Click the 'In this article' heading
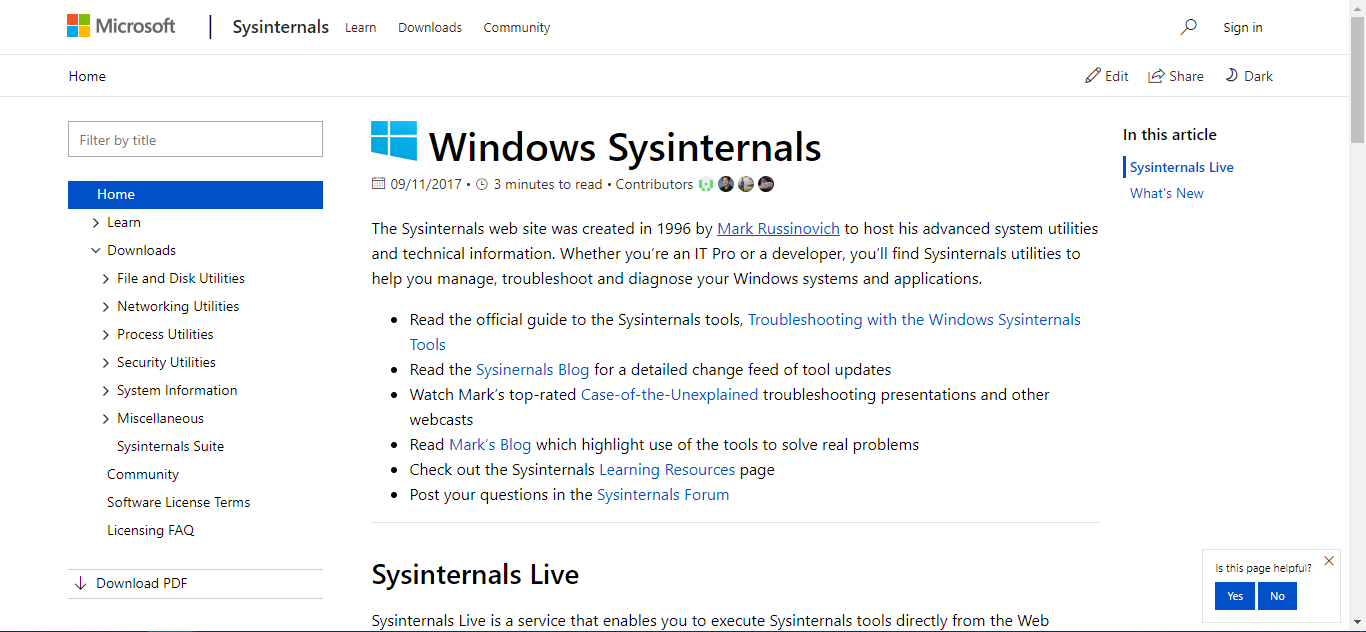This screenshot has width=1366, height=632. click(x=1170, y=135)
